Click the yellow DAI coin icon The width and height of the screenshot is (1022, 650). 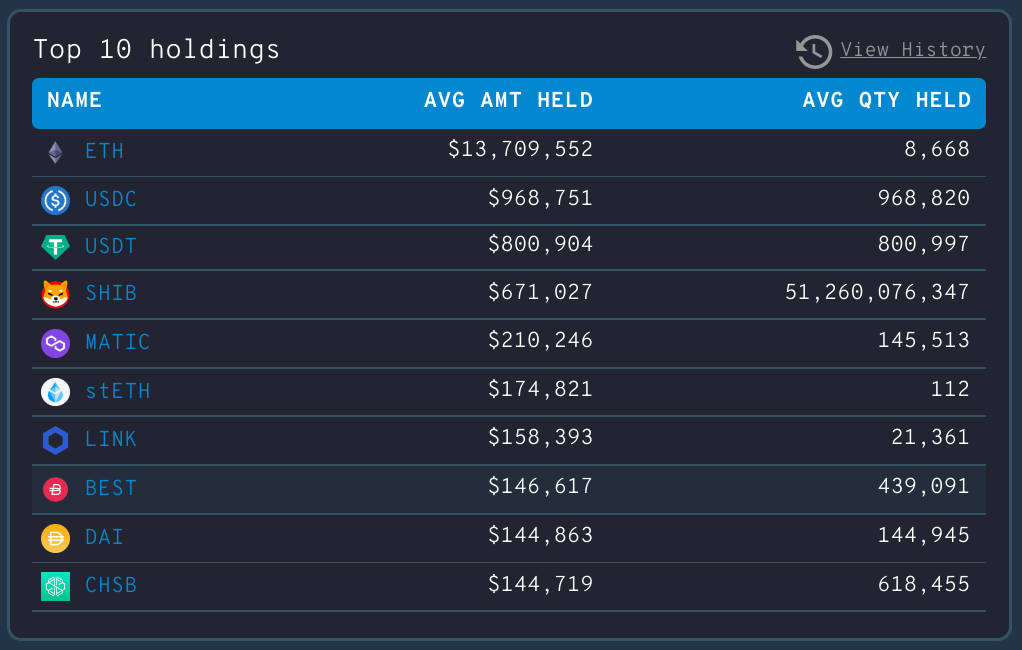(x=55, y=538)
